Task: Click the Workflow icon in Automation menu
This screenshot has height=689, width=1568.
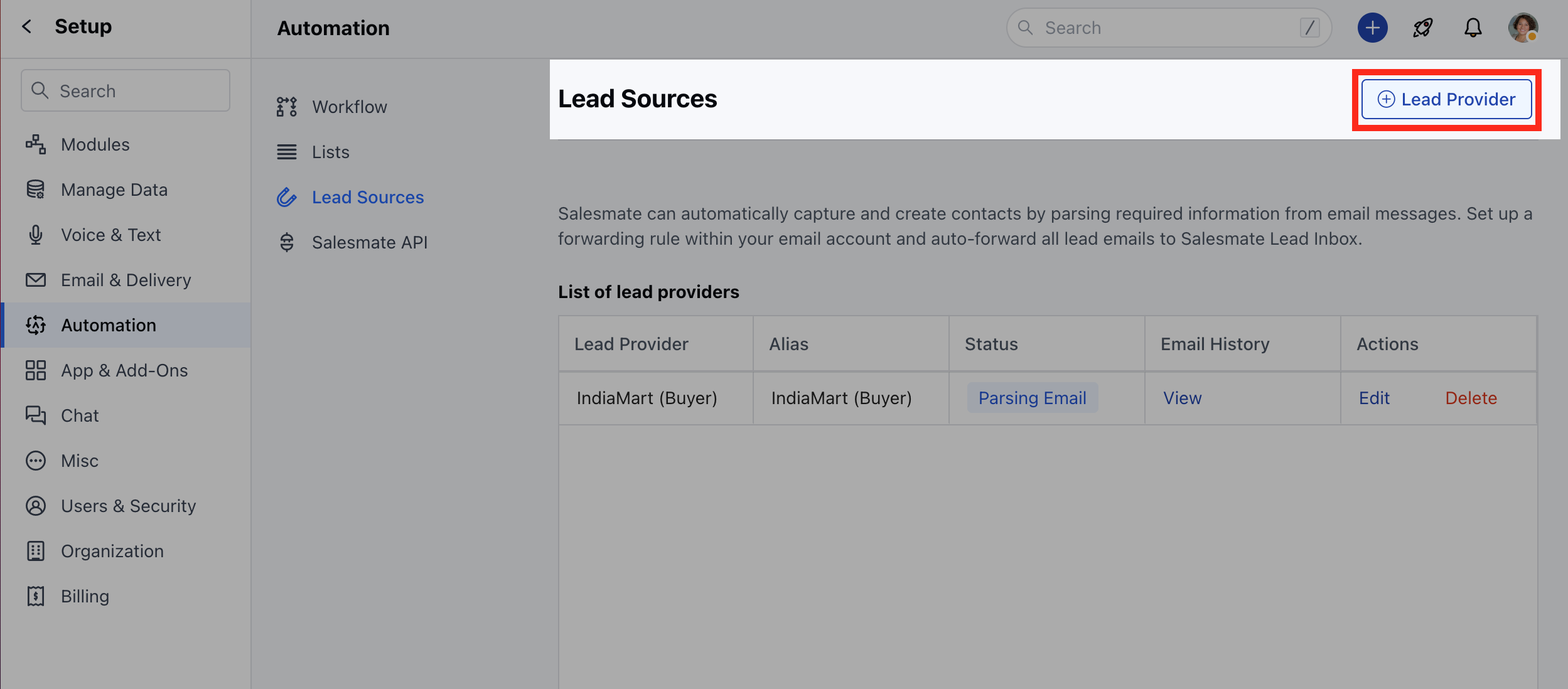Action: pyautogui.click(x=287, y=107)
